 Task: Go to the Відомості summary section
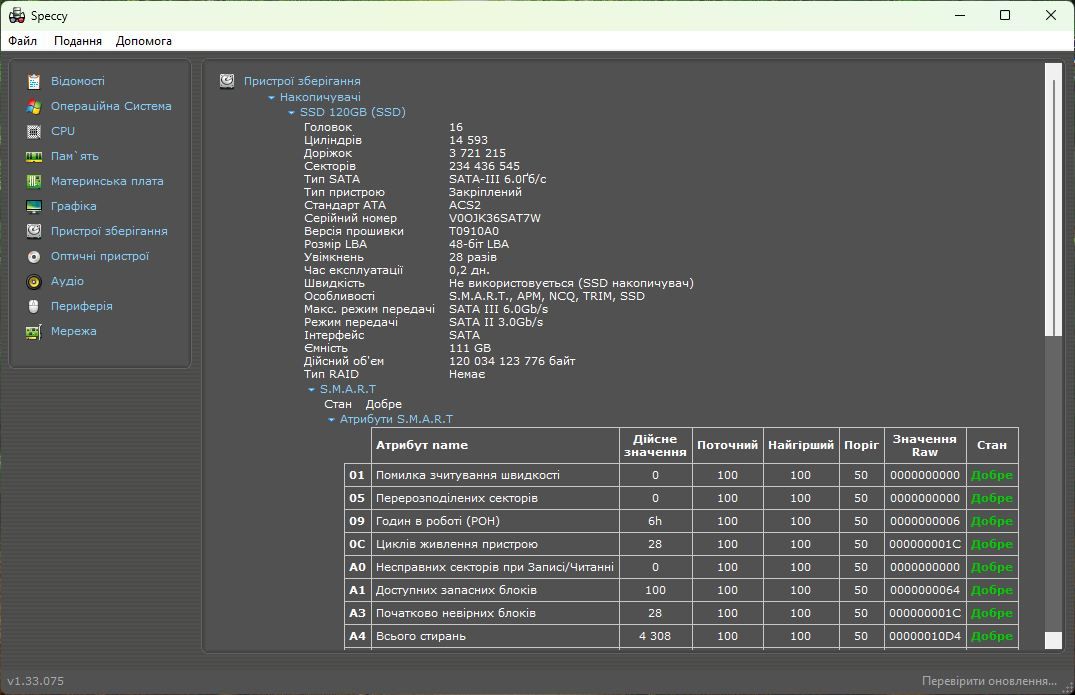point(78,81)
